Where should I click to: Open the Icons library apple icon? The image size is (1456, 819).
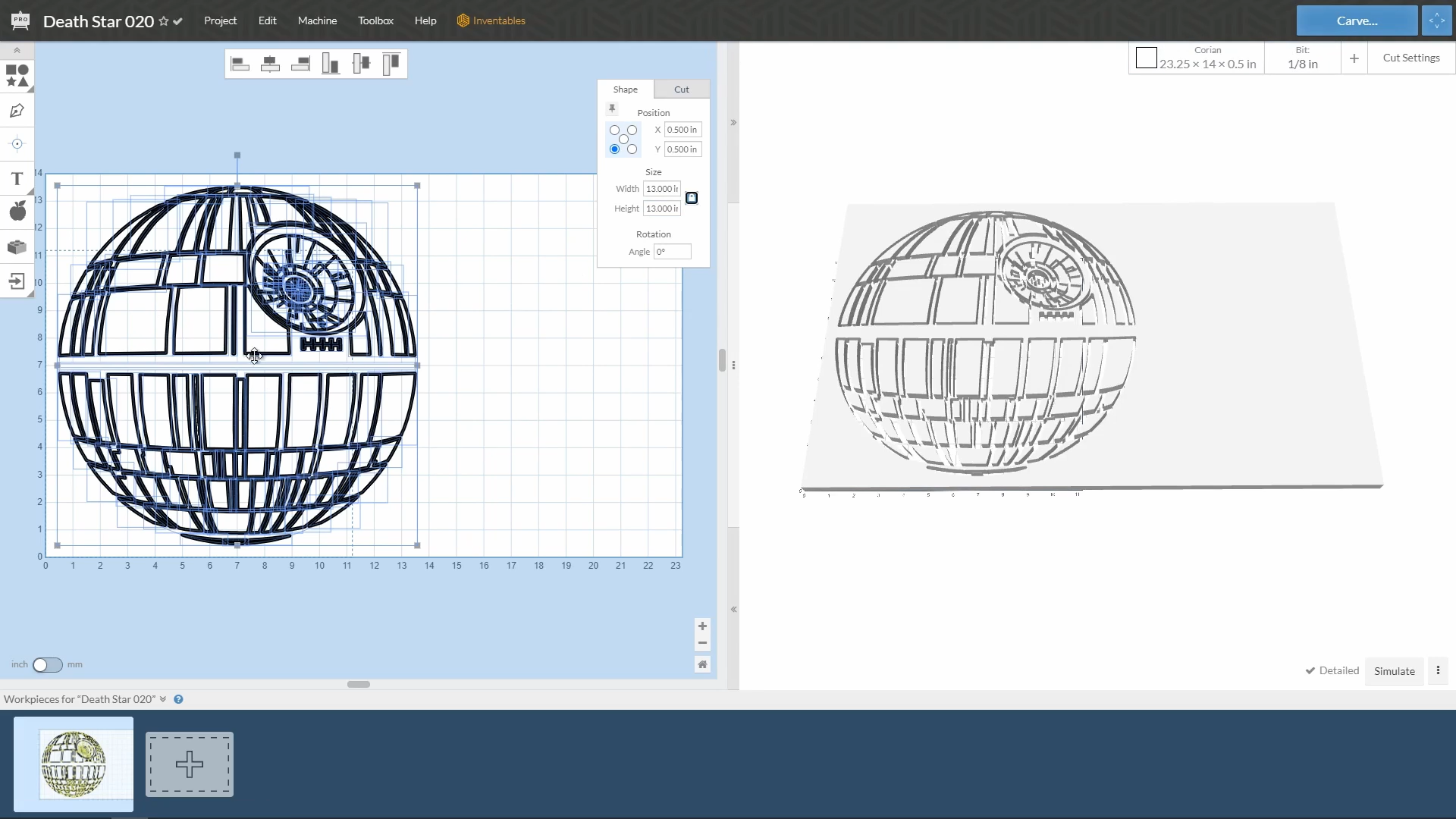17,211
